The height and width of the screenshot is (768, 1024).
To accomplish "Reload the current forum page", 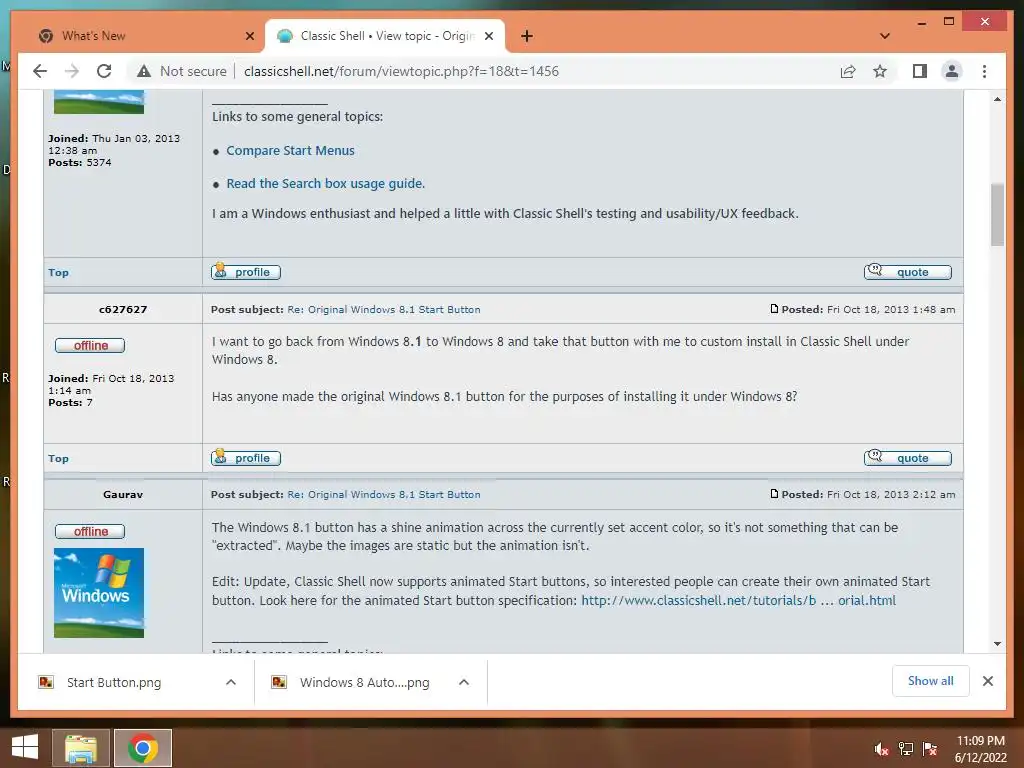I will pos(104,71).
